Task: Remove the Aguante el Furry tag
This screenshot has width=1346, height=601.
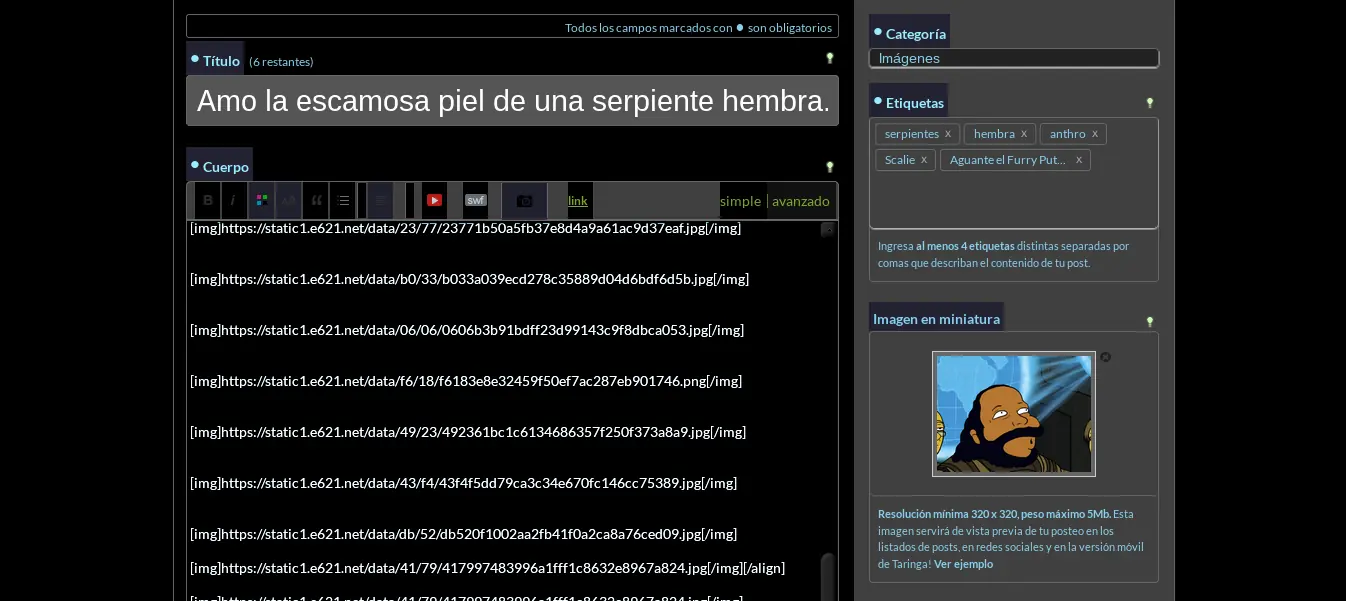Action: (x=1079, y=160)
